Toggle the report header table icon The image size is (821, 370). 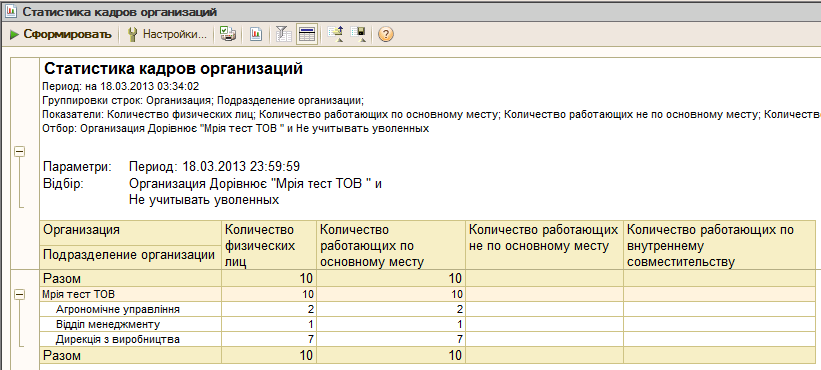tap(307, 35)
